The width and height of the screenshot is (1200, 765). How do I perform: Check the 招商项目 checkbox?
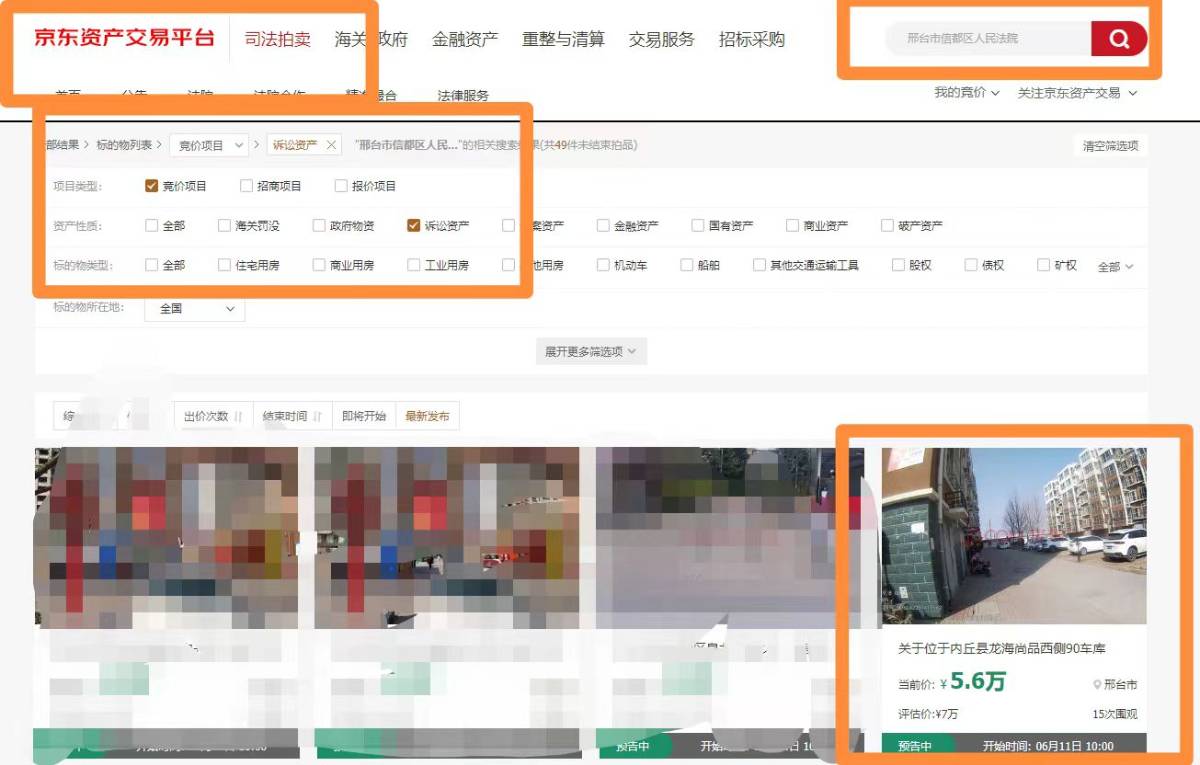247,186
